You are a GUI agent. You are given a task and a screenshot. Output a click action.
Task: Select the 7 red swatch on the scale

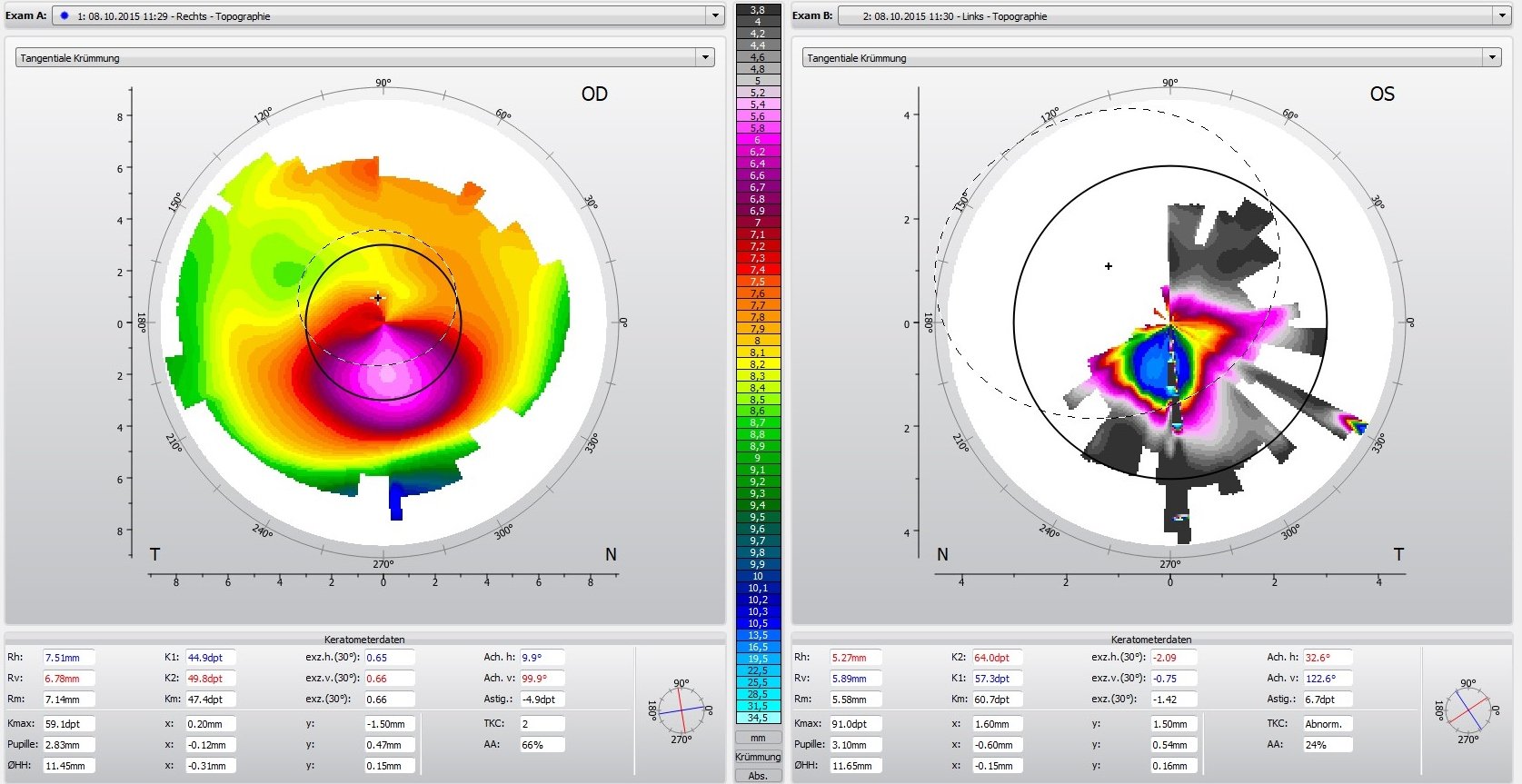[758, 223]
